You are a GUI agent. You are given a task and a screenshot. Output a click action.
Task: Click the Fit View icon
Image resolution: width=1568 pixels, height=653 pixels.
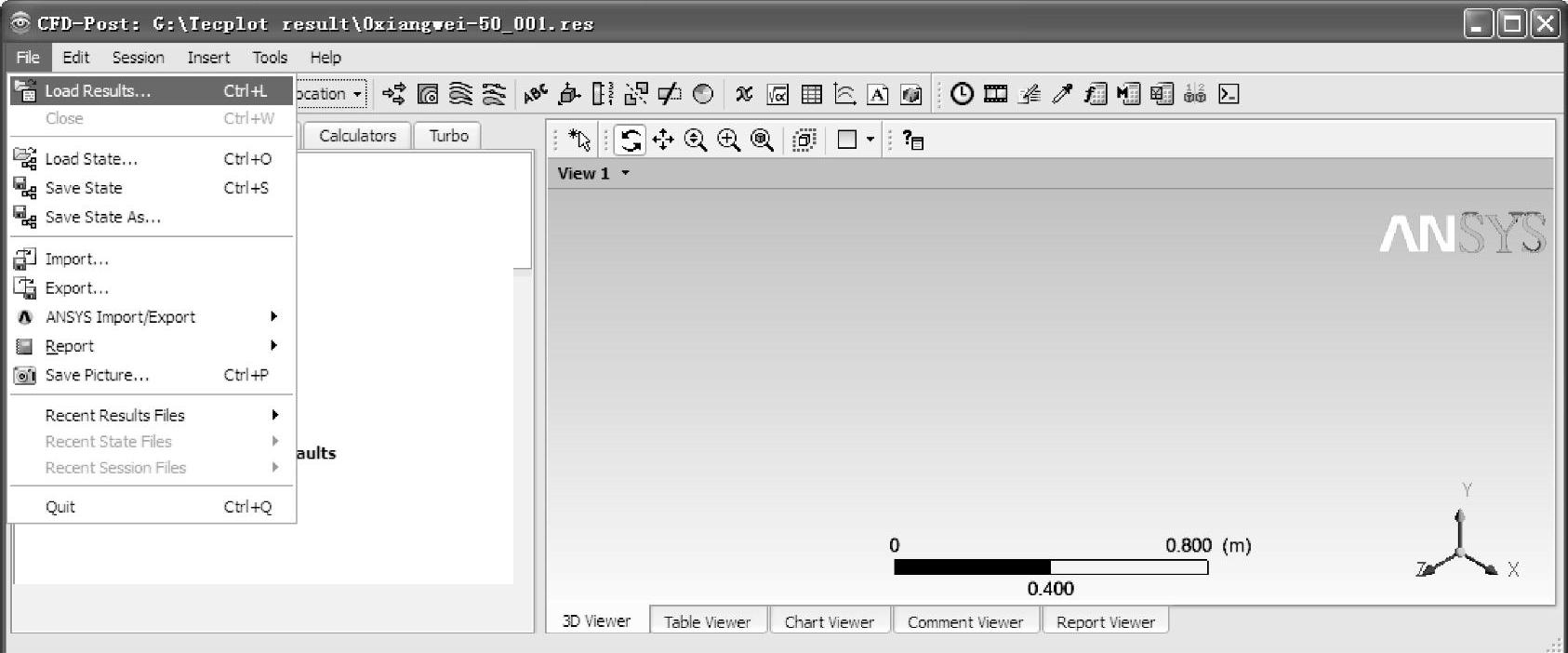point(763,140)
